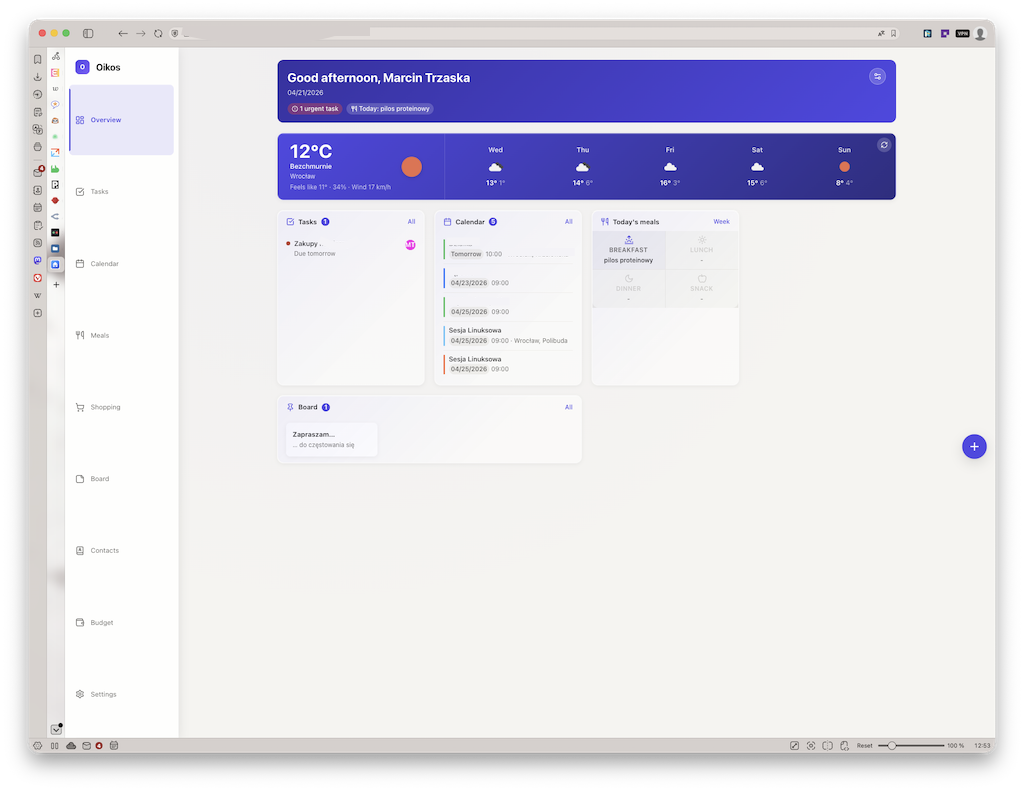This screenshot has width=1024, height=791.
Task: Refresh the weather forecast
Action: pyautogui.click(x=884, y=145)
